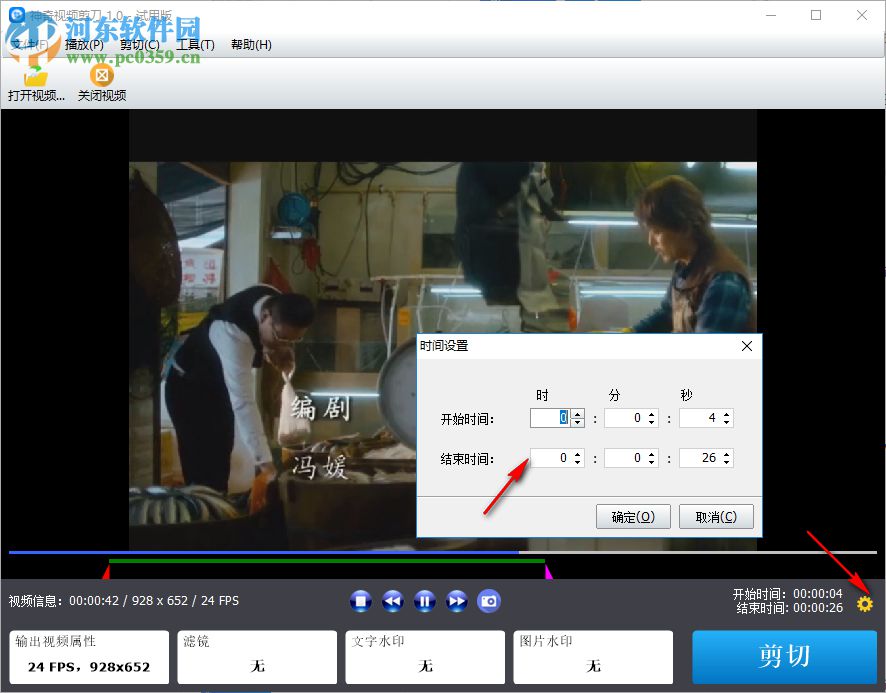
Task: Open time settings via gear icon
Action: pyautogui.click(x=865, y=604)
